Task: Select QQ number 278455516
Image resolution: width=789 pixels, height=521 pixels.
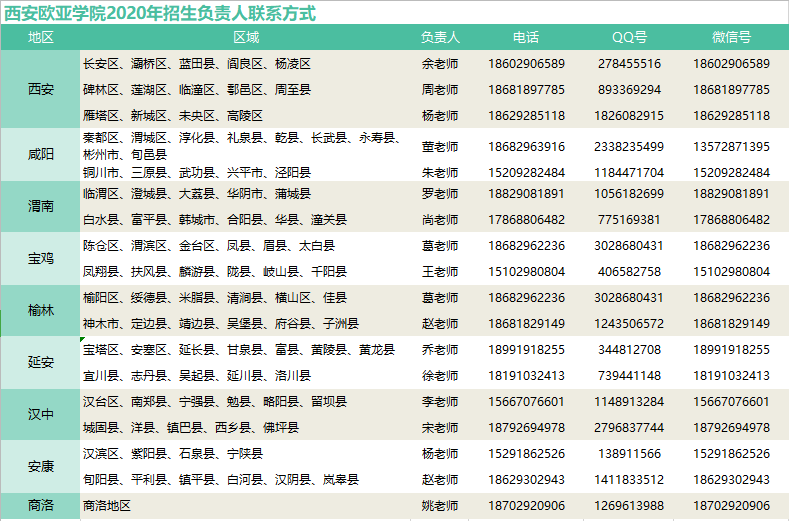Action: 629,64
